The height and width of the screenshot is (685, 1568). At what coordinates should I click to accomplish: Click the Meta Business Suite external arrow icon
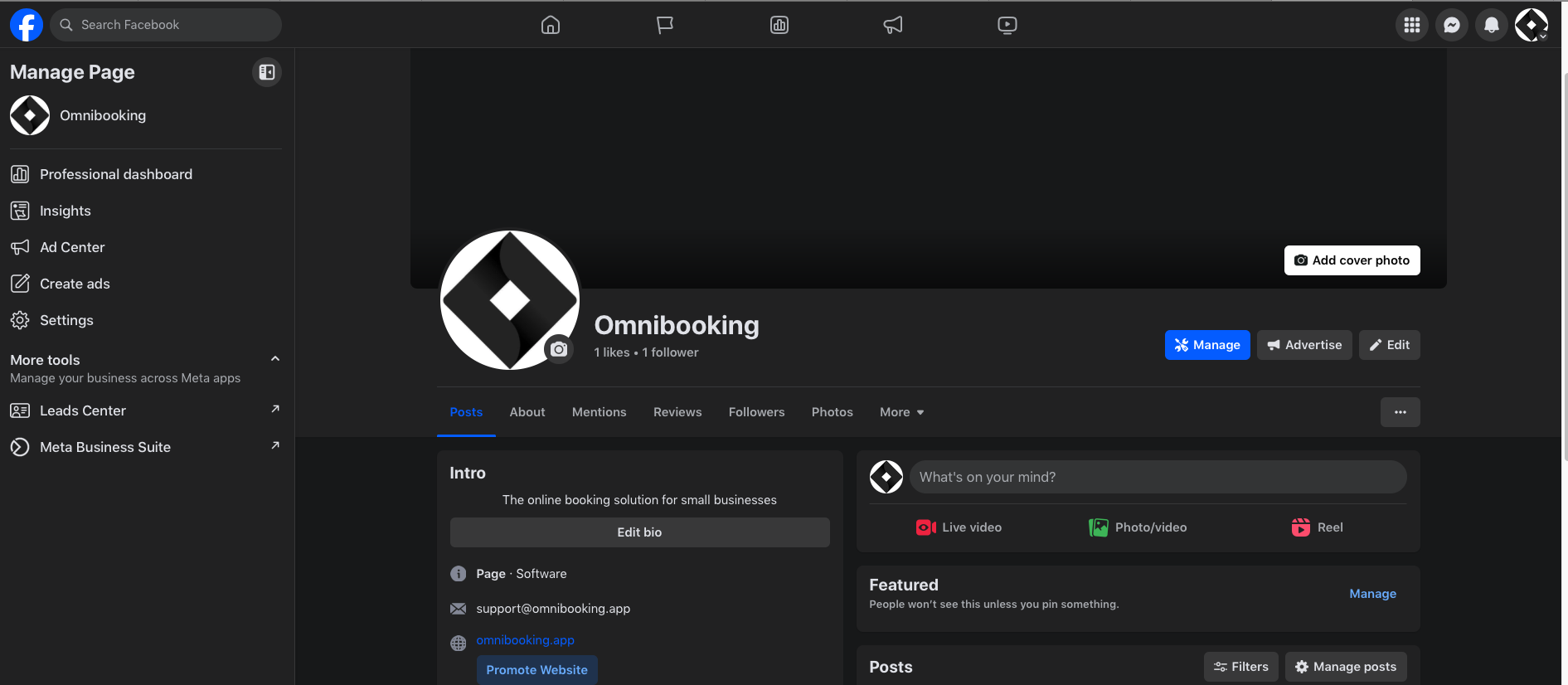(275, 445)
